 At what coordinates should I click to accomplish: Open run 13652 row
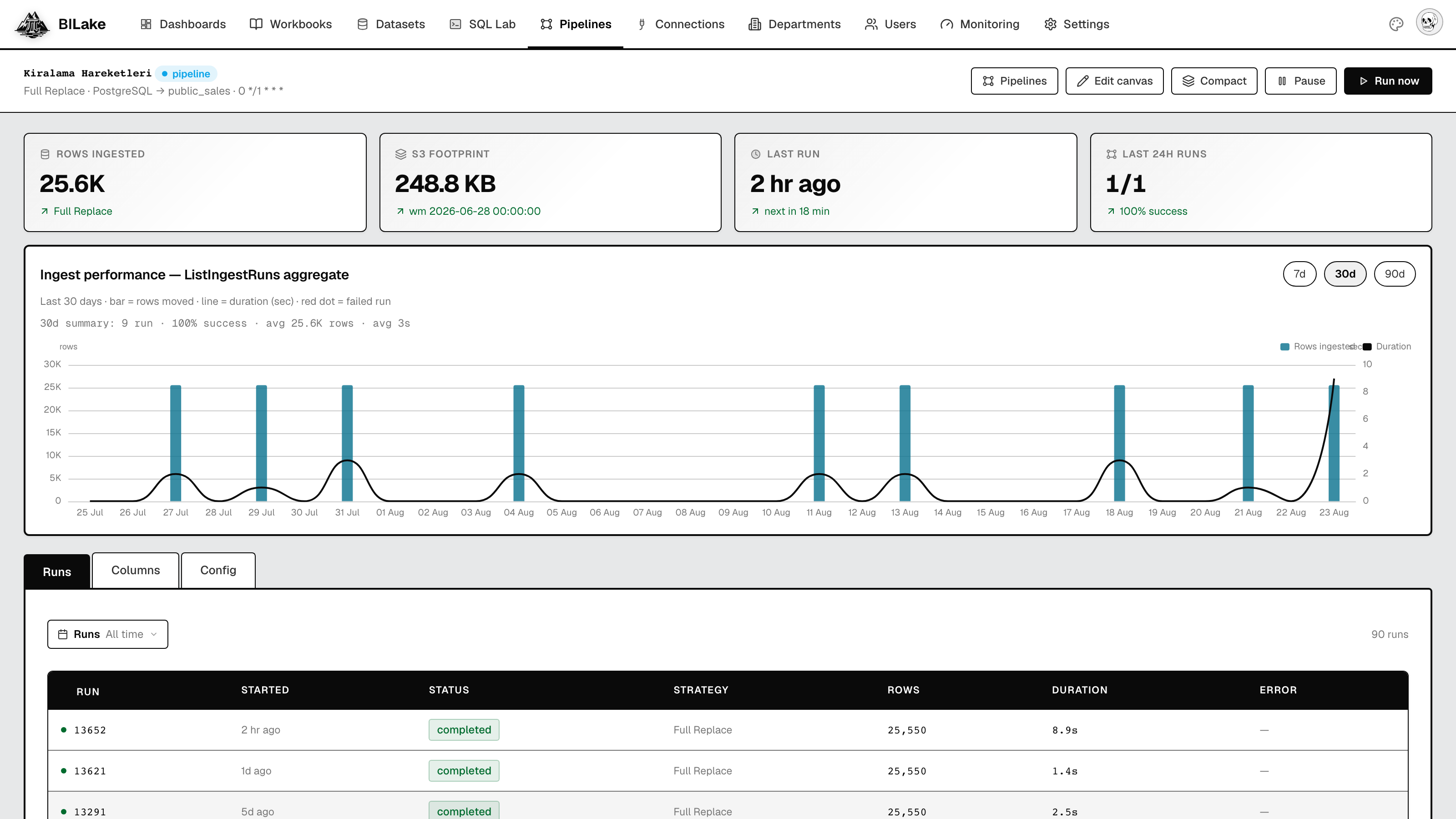pos(728,730)
